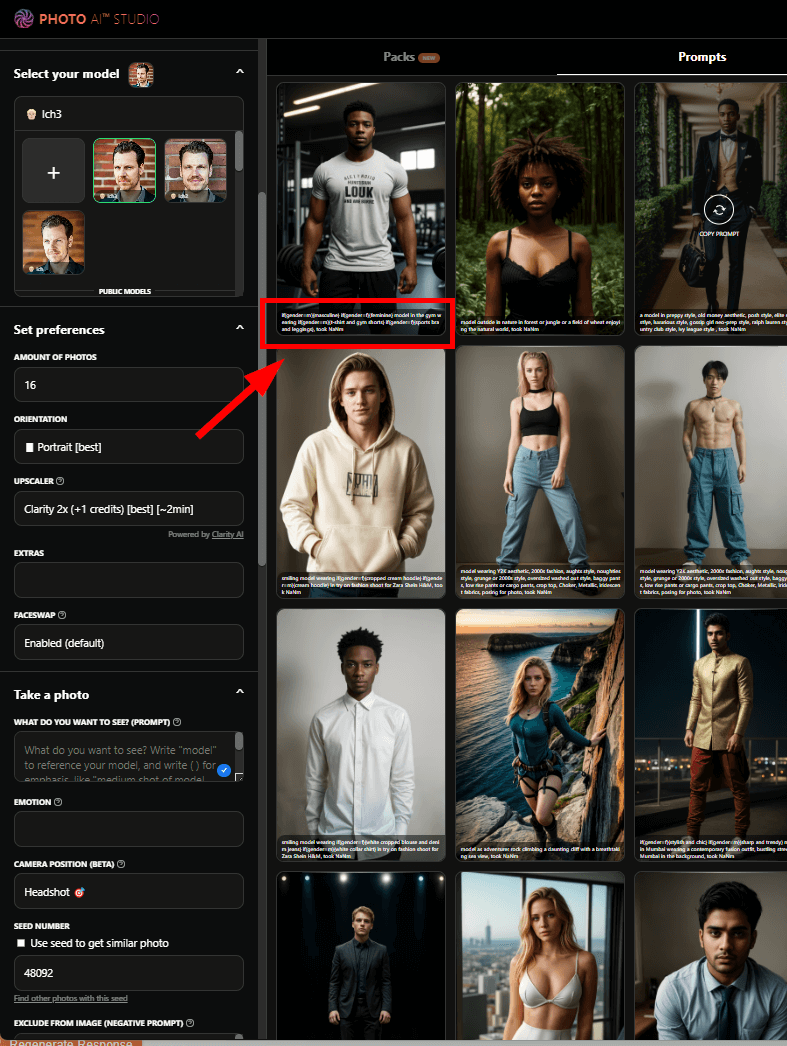787x1046 pixels.
Task: Click the prompt help icon
Action: pos(177,722)
